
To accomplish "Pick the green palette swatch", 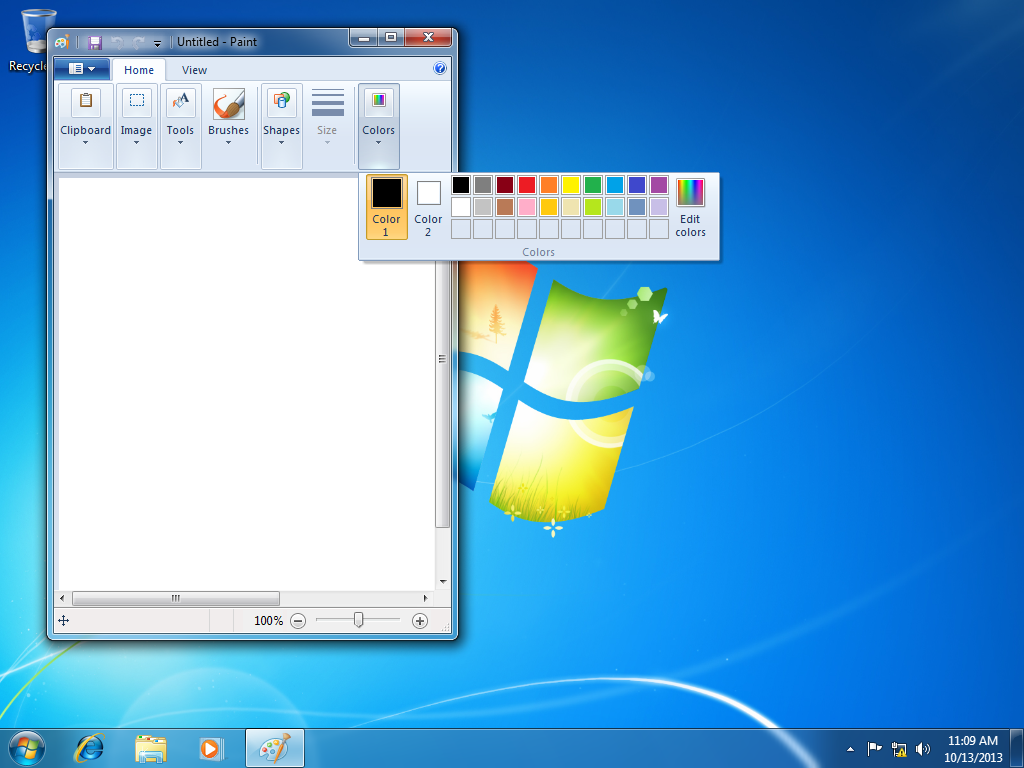I will click(x=593, y=185).
